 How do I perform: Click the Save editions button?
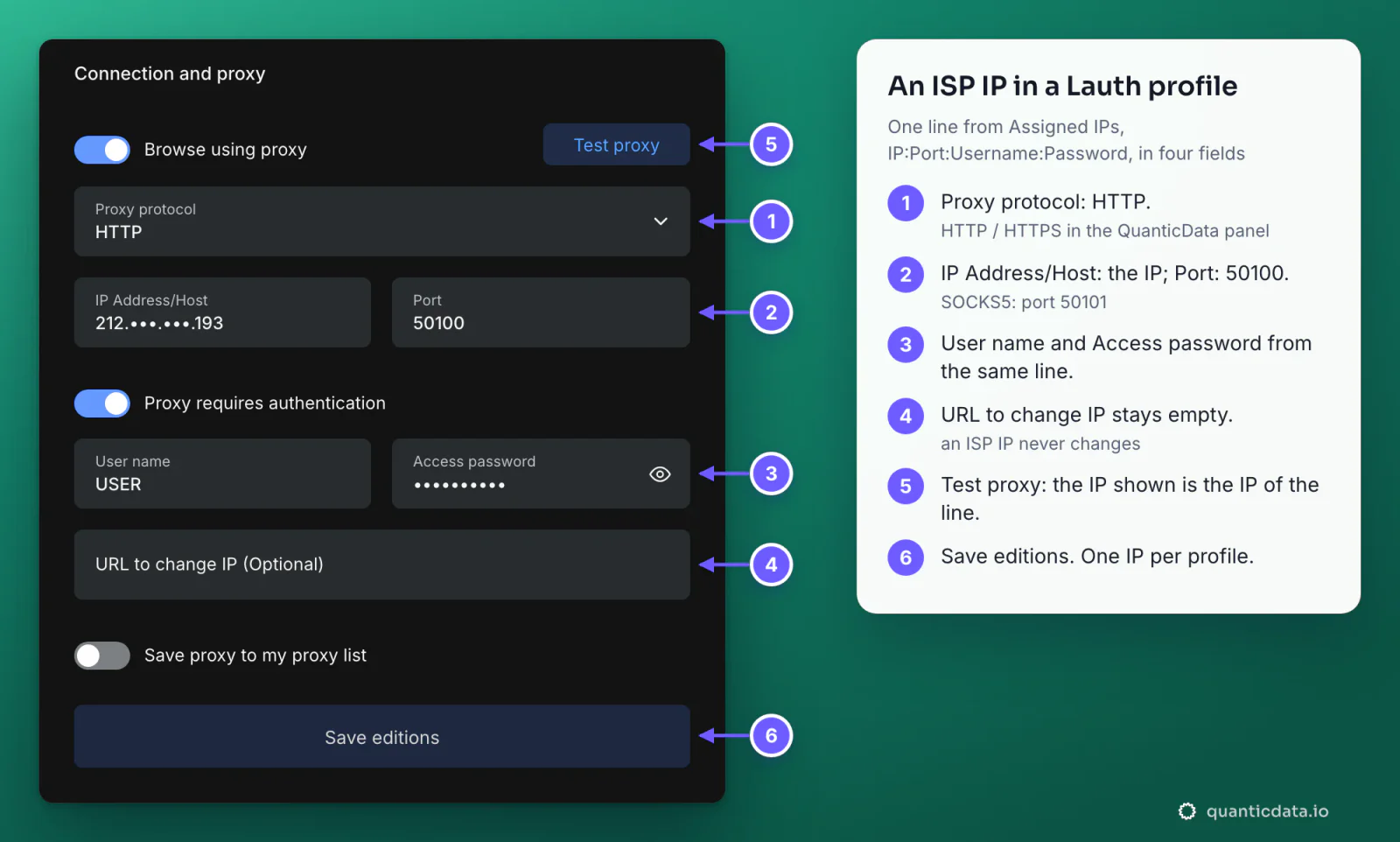click(381, 737)
